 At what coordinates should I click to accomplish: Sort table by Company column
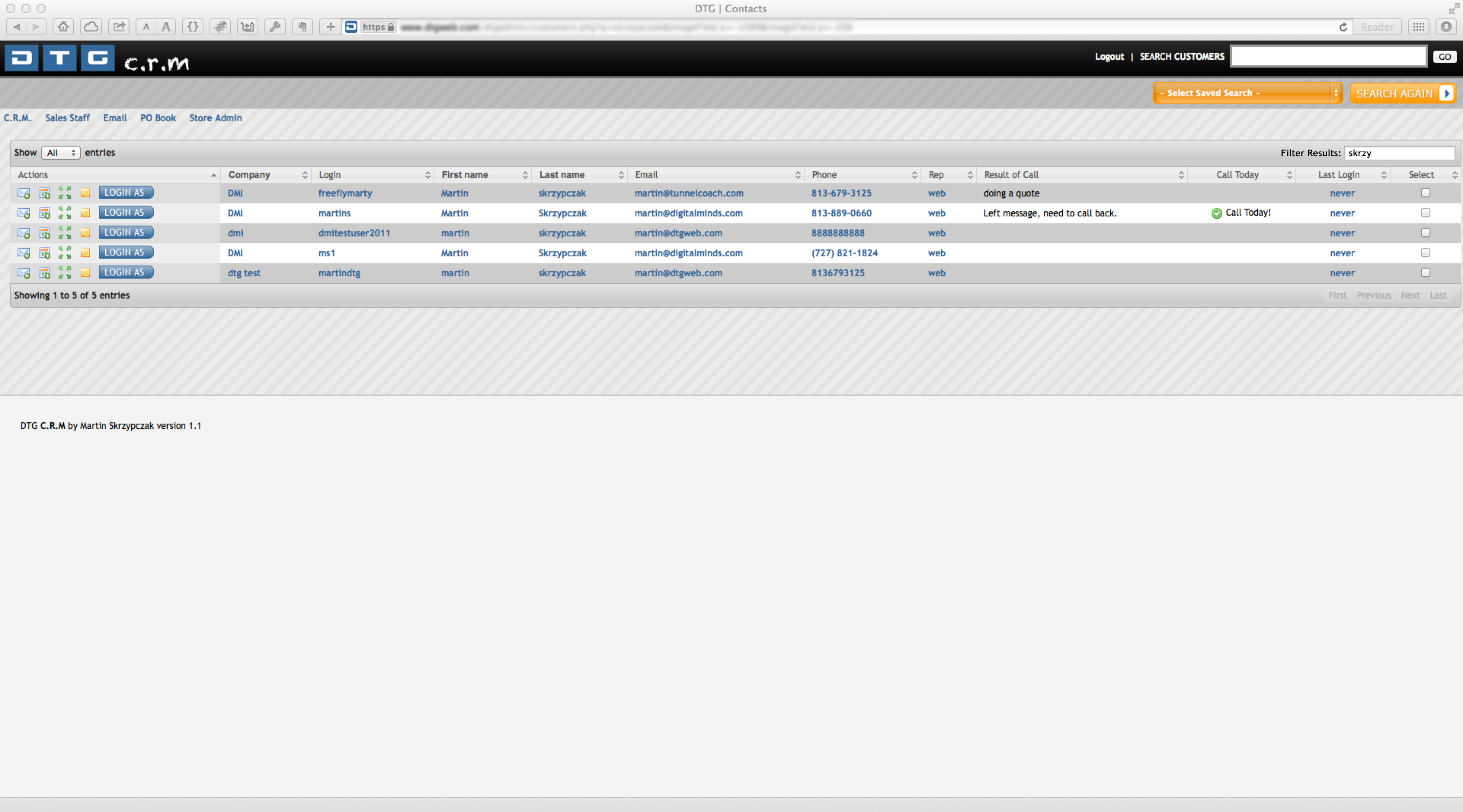(266, 175)
